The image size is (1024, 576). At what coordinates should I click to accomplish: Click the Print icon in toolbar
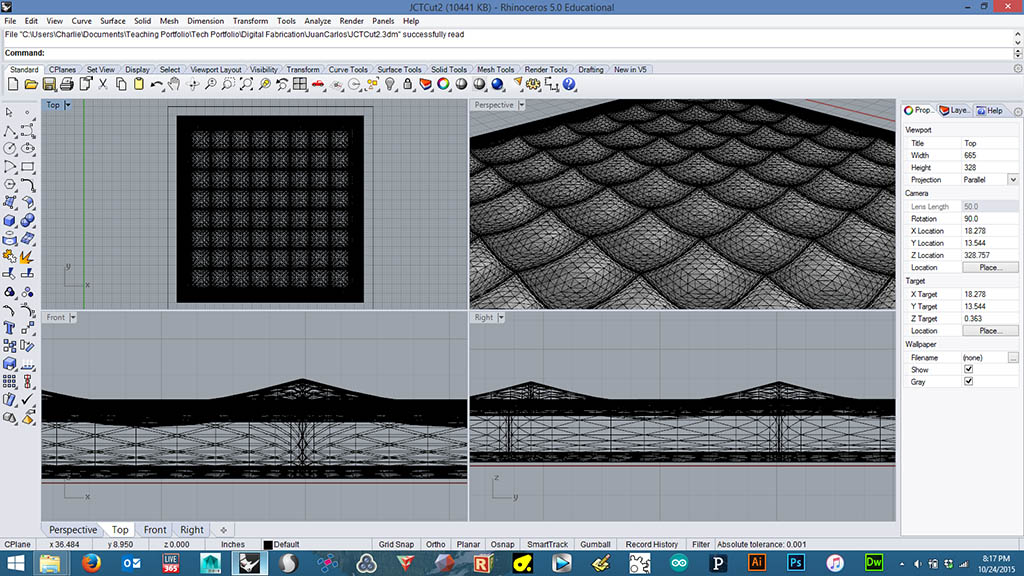click(x=66, y=84)
